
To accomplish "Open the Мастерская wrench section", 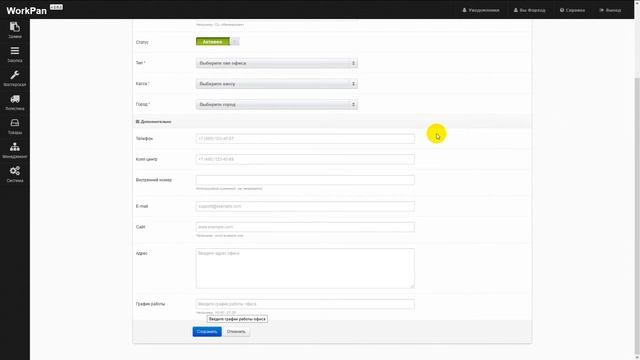I will 15,78.
